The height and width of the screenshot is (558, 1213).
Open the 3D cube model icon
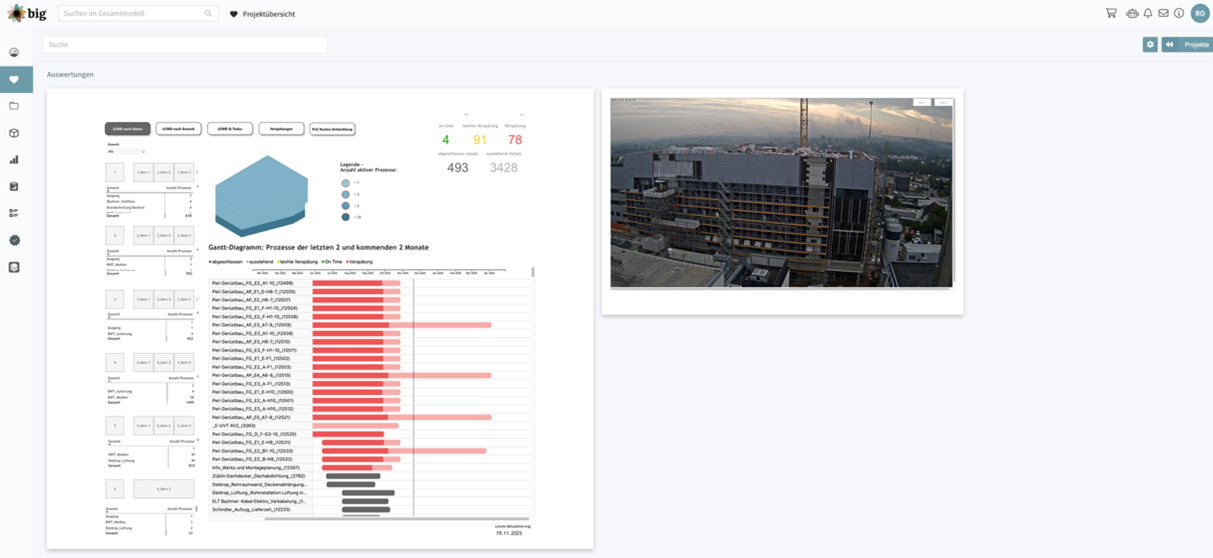click(x=14, y=133)
